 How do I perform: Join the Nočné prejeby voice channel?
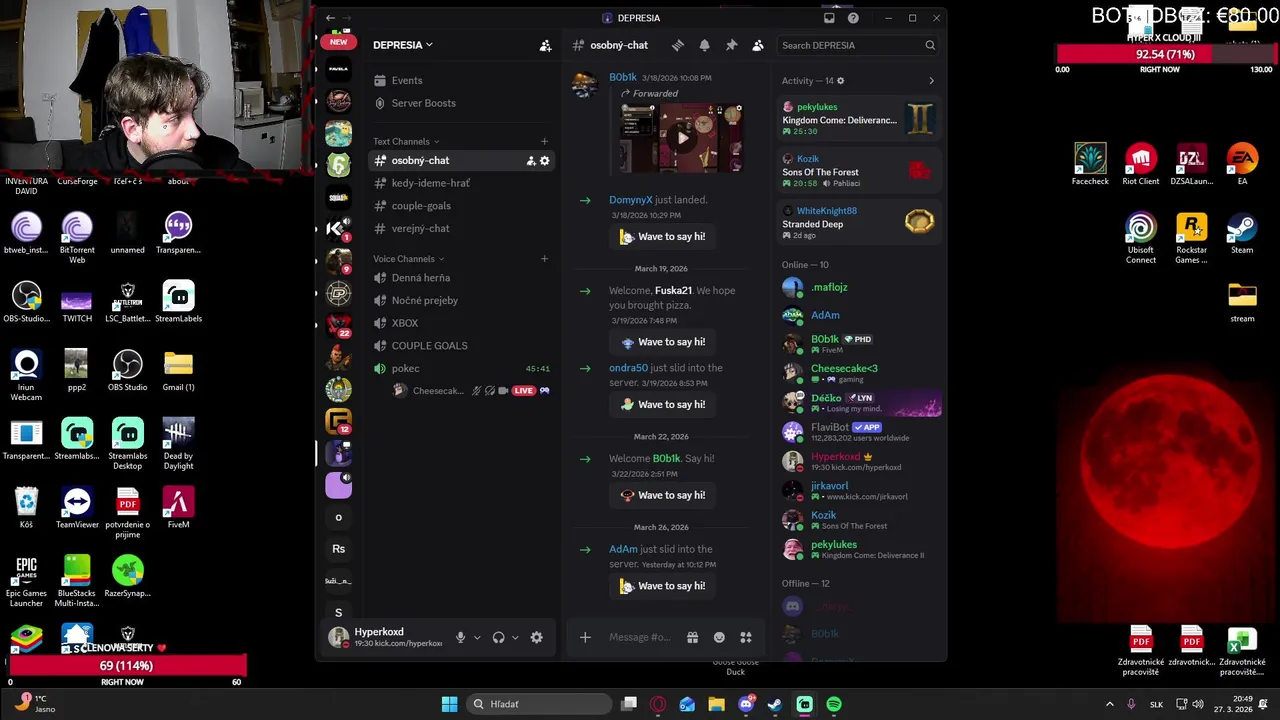point(461,300)
